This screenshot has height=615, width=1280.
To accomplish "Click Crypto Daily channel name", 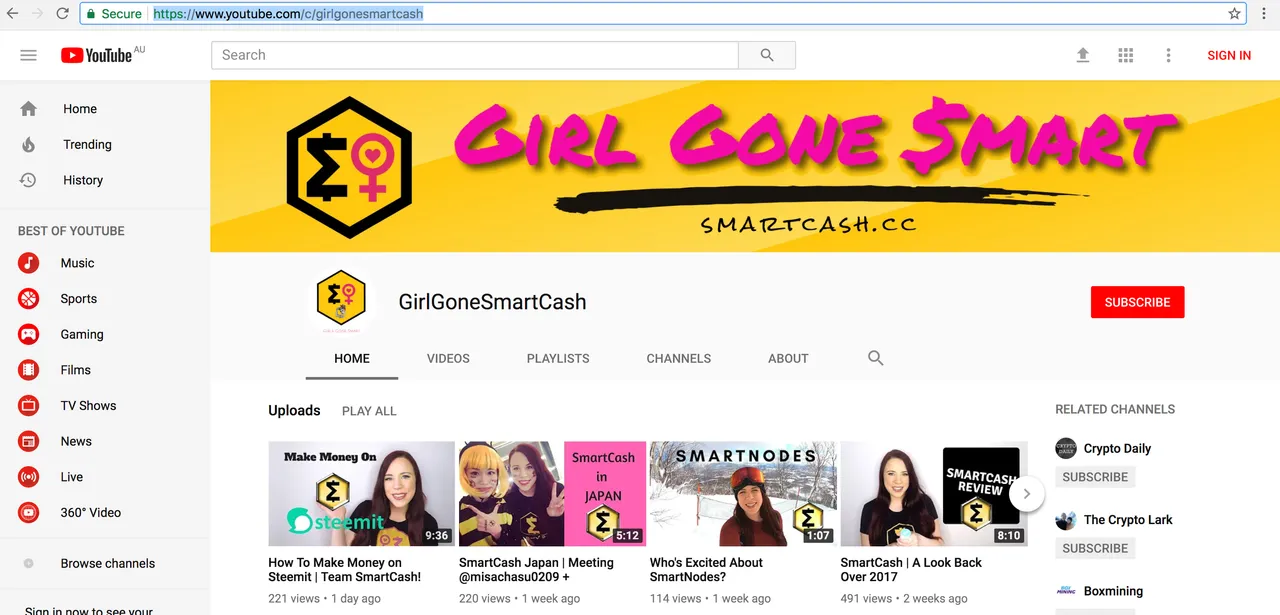I will (x=1117, y=448).
